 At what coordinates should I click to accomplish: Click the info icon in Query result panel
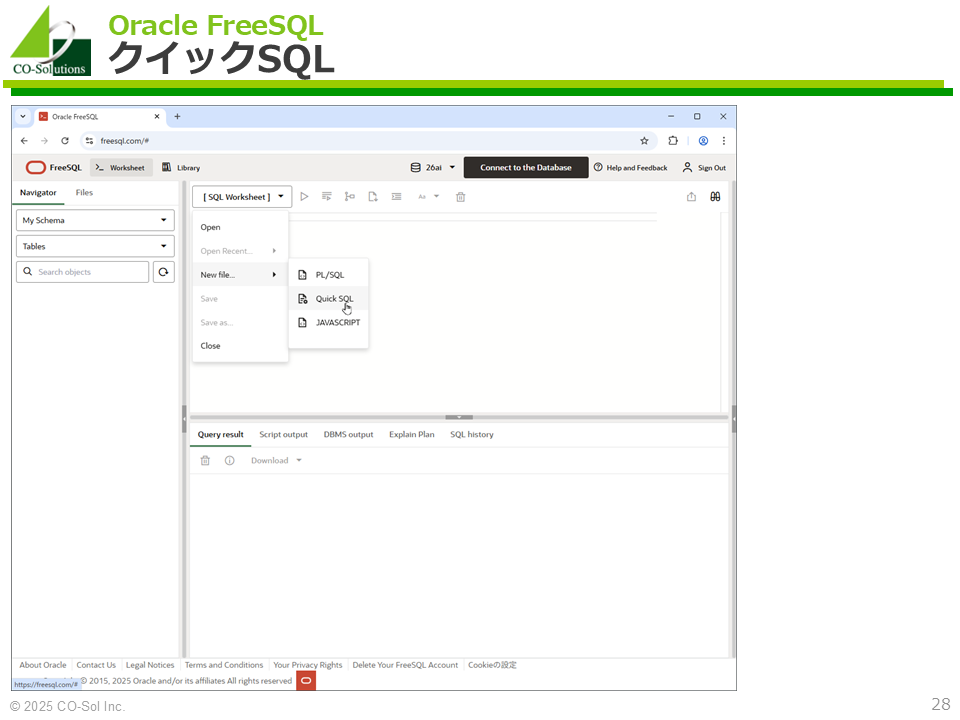[229, 461]
